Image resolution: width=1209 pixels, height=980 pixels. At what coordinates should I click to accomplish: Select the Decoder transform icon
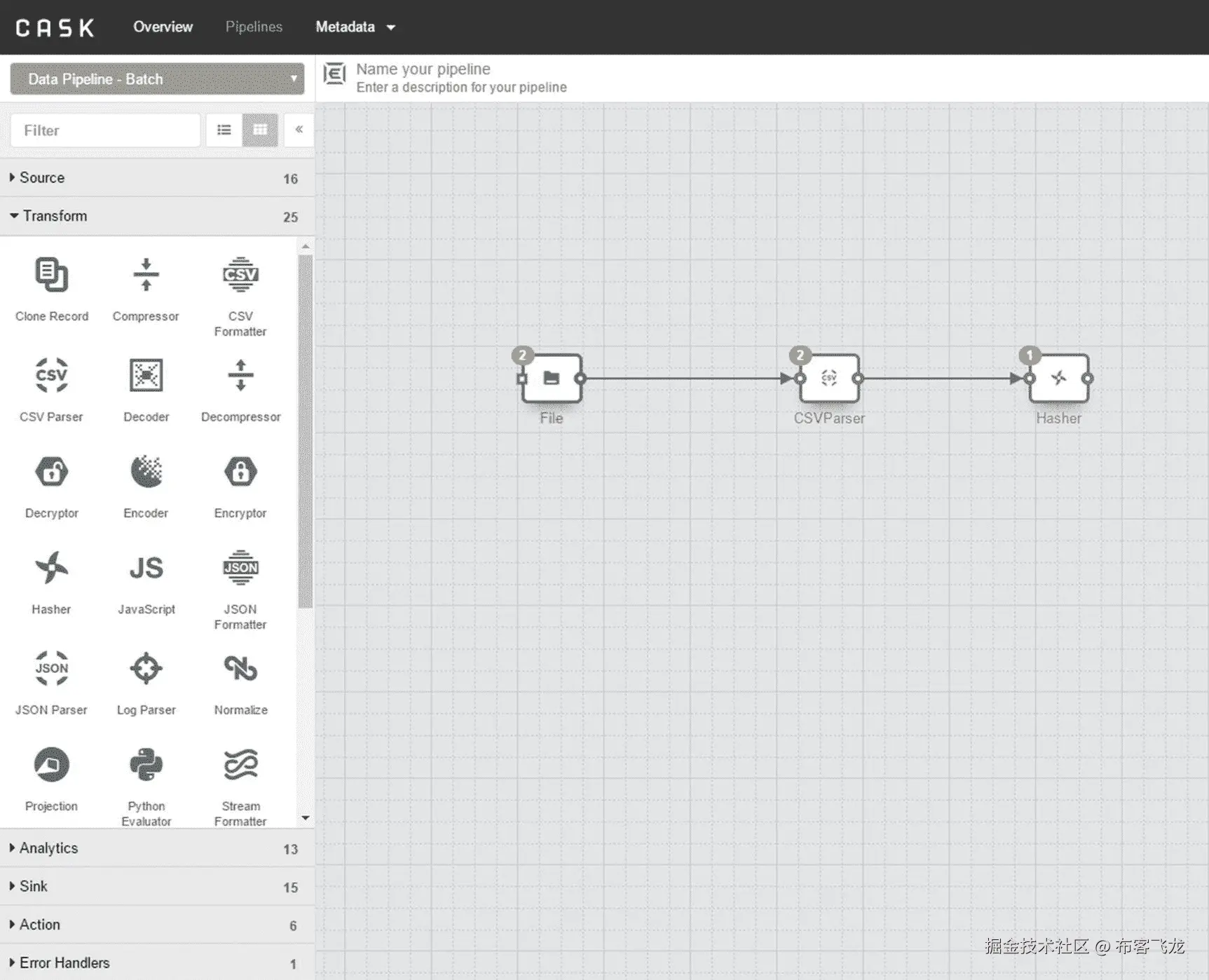pos(146,375)
